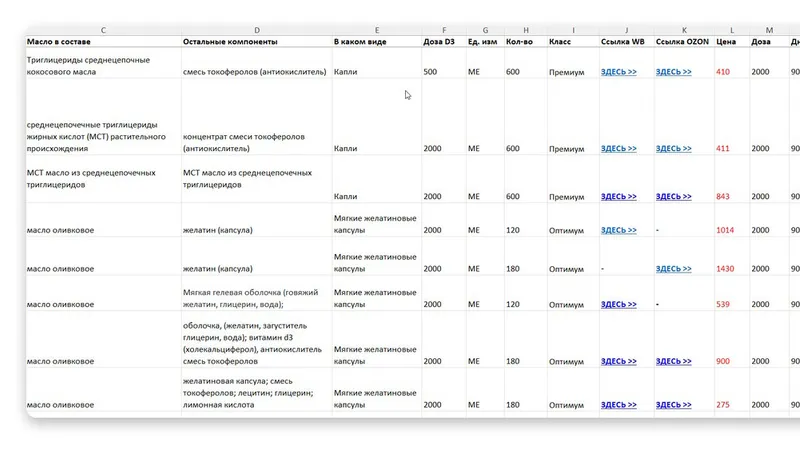
Task: Select column G header
Action: coord(485,30)
